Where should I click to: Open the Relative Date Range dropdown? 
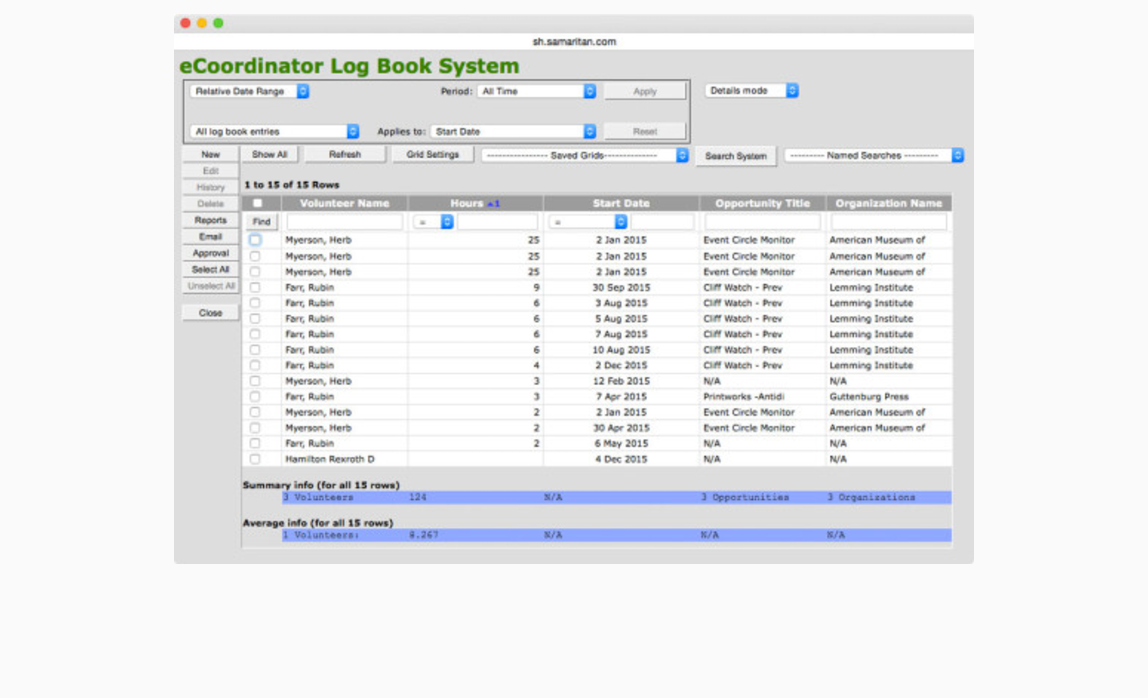pyautogui.click(x=250, y=91)
